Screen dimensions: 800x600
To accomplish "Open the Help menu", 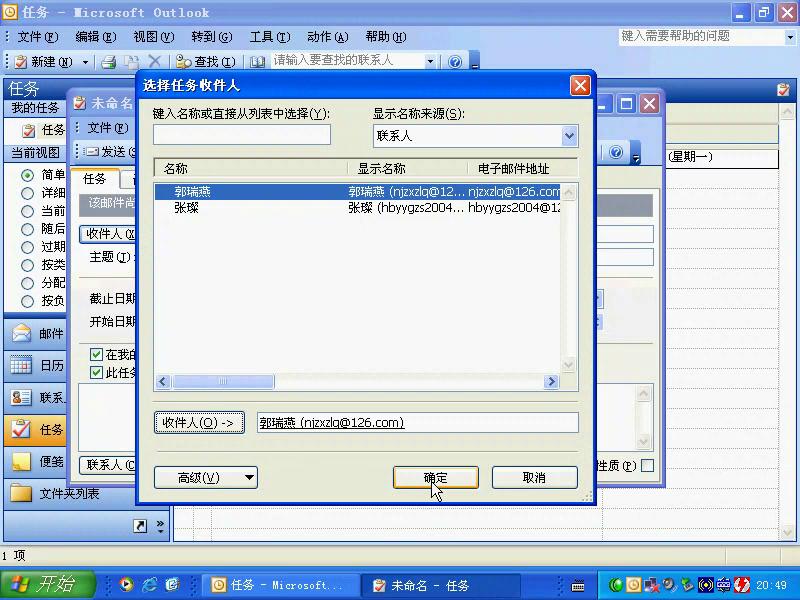I will point(386,37).
